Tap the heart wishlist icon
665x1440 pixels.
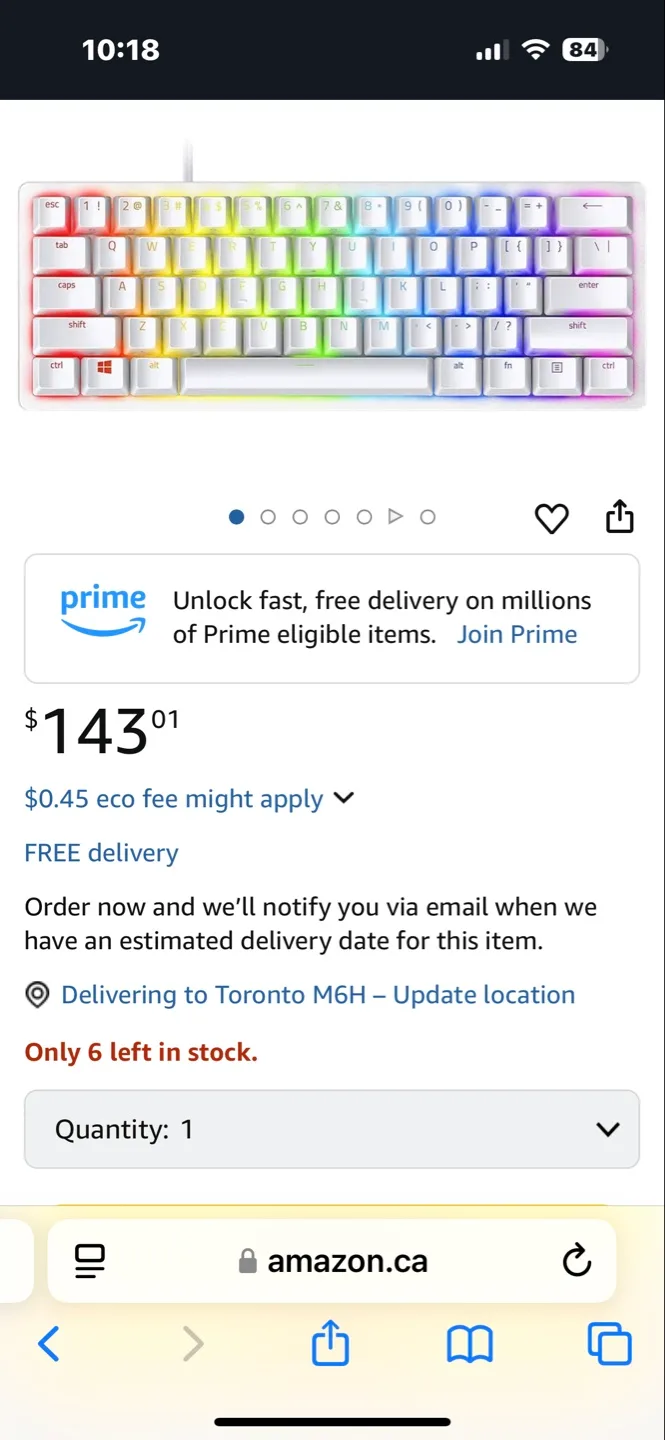point(551,518)
